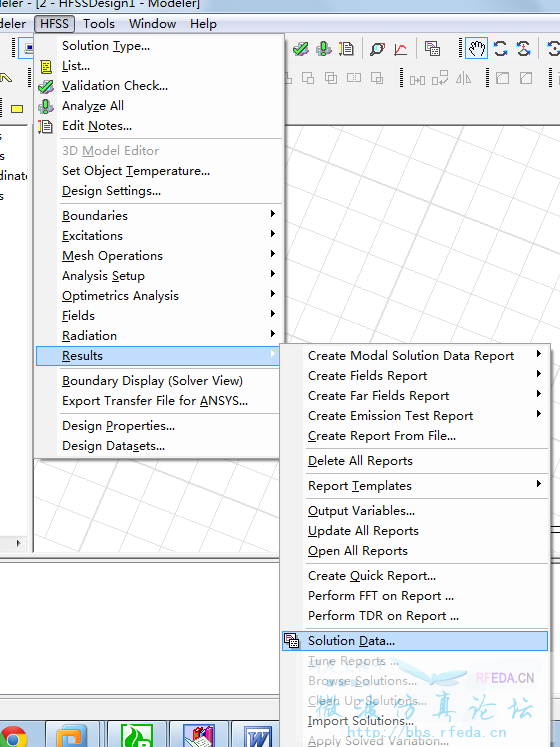
Task: Select Perform TDR on Report
Action: (x=415, y=616)
